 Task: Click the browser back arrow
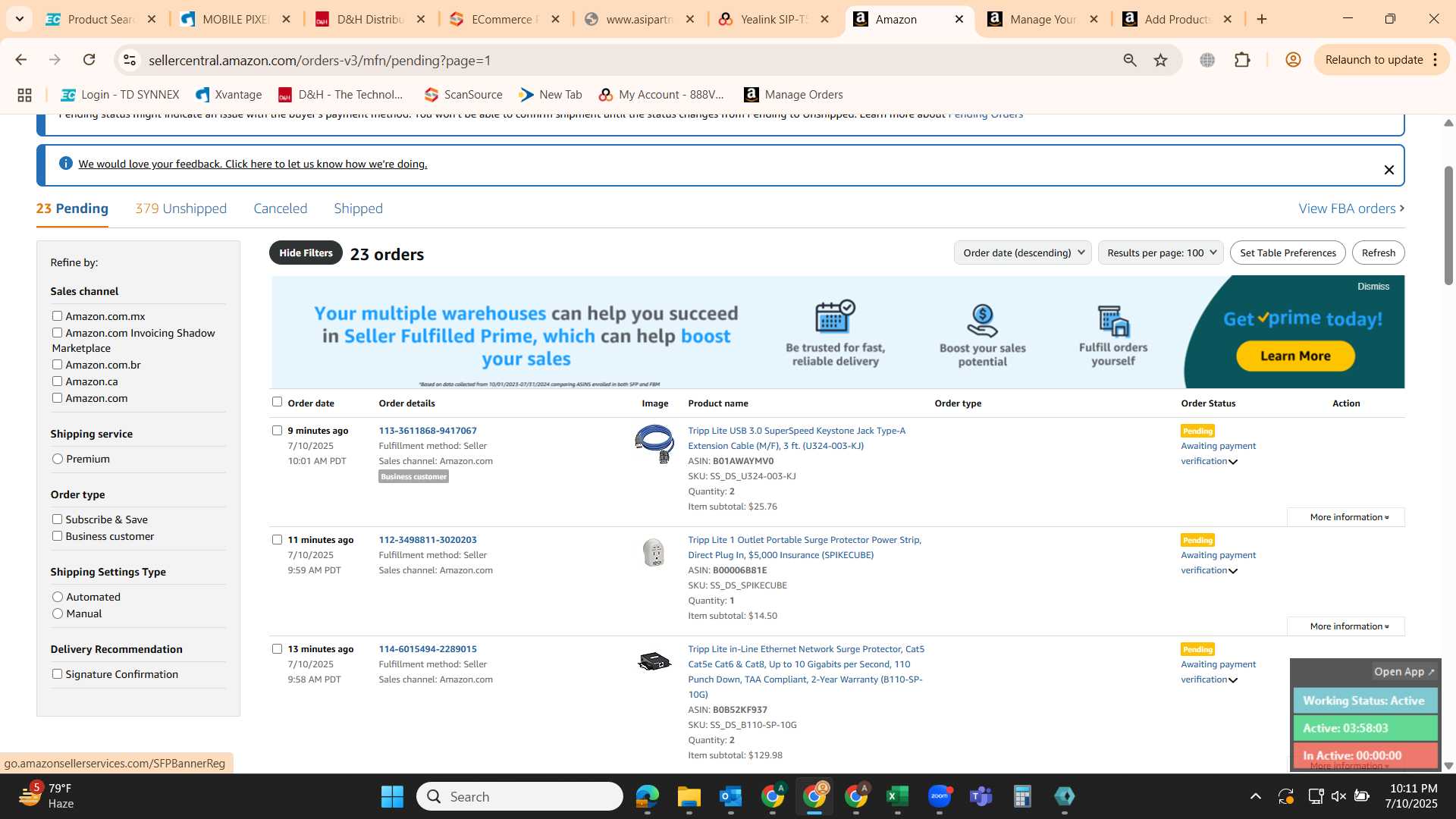(21, 60)
